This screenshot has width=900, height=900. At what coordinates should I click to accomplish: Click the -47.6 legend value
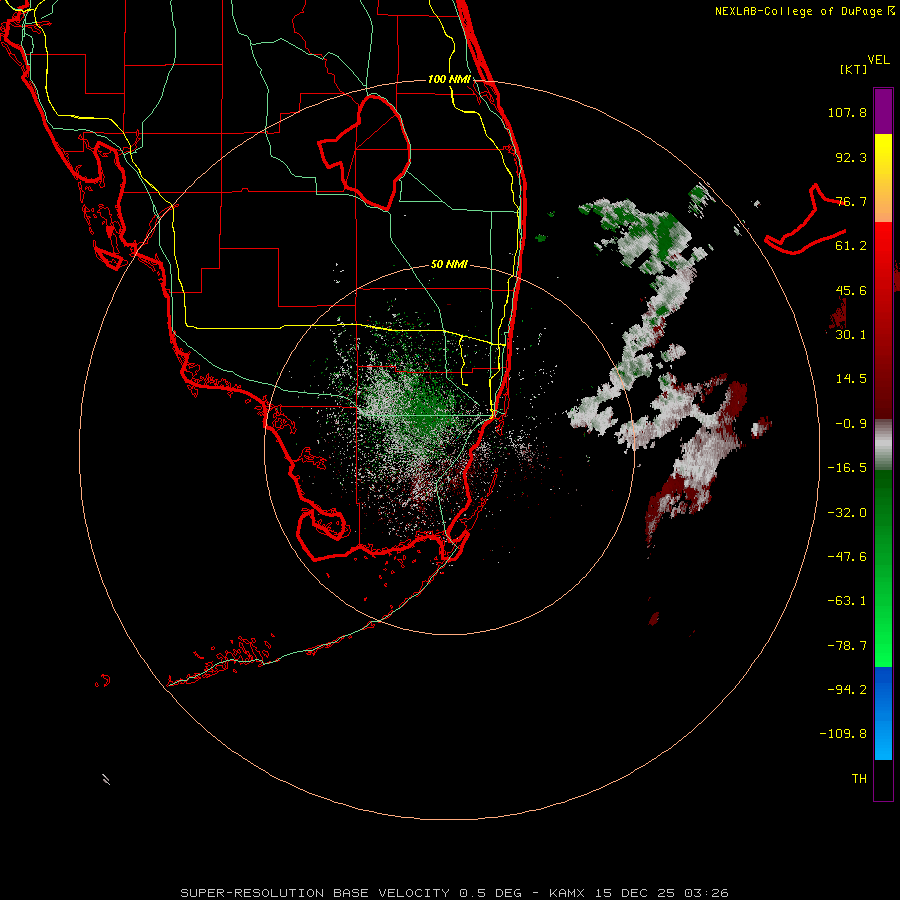[x=847, y=557]
